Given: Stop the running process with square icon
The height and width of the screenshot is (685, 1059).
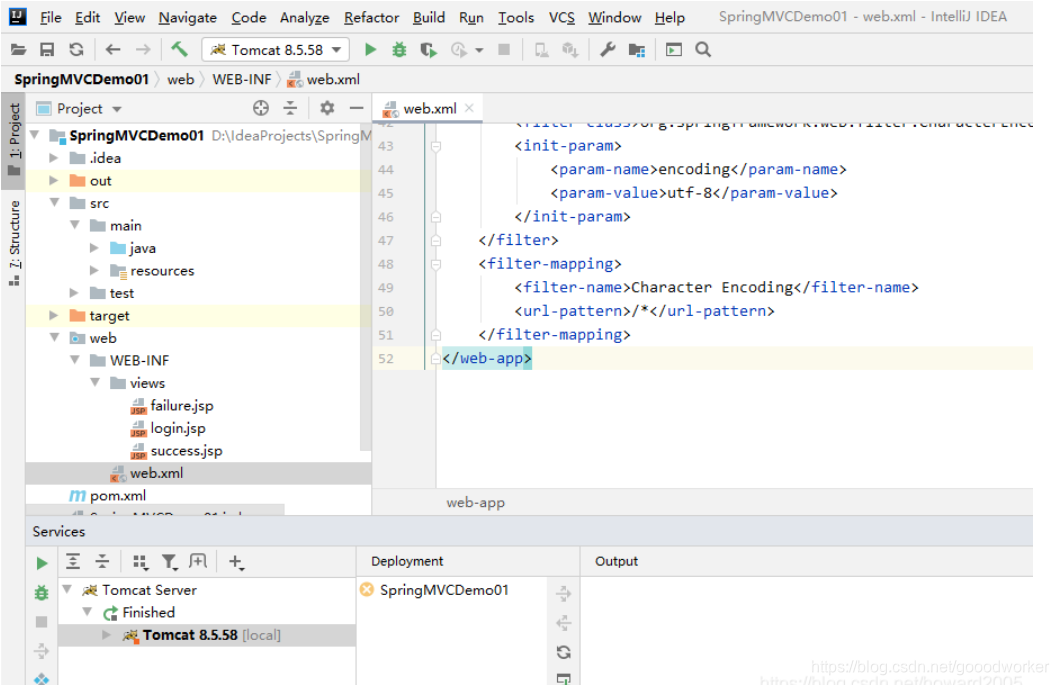Looking at the screenshot, I should 504,49.
